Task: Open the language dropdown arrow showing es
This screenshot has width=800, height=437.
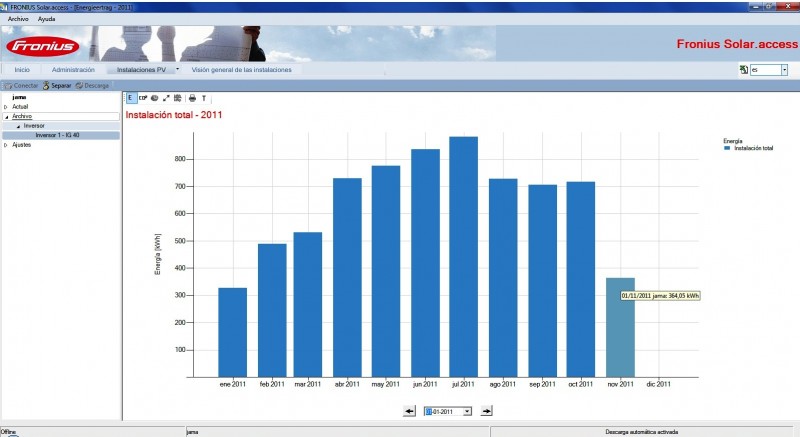Action: click(784, 70)
